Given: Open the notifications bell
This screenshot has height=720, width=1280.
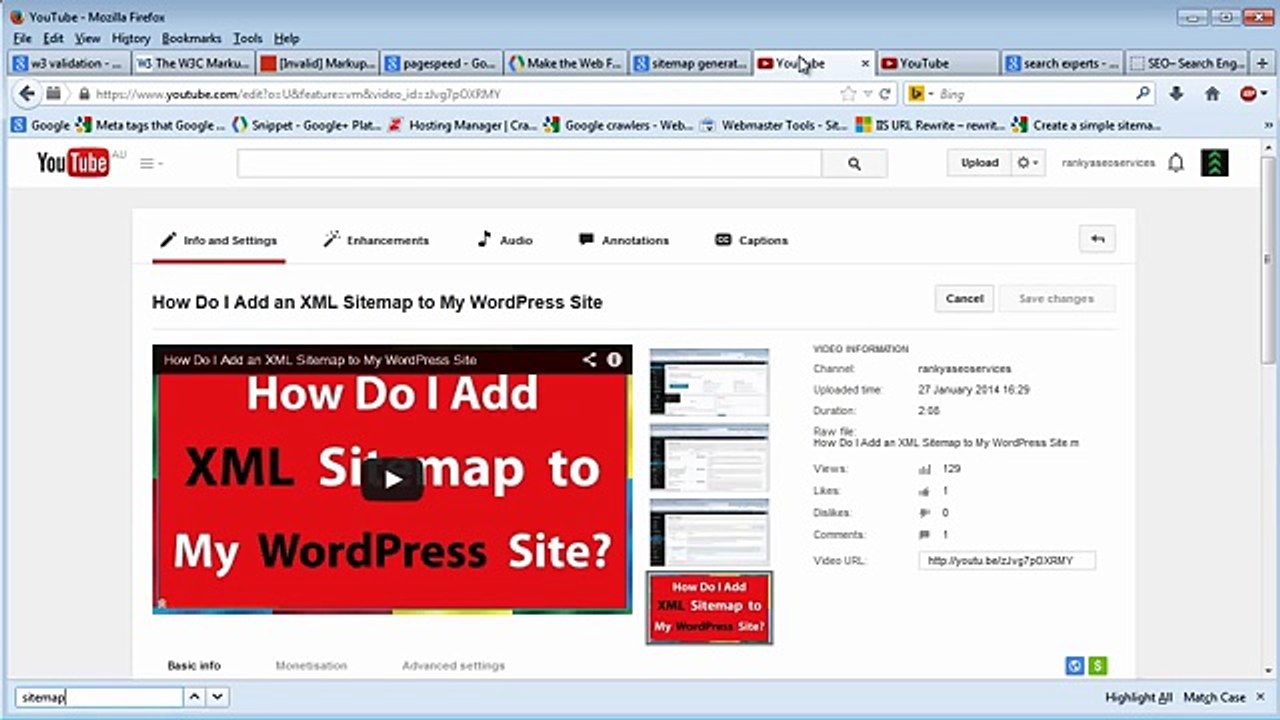Looking at the screenshot, I should tap(1176, 163).
